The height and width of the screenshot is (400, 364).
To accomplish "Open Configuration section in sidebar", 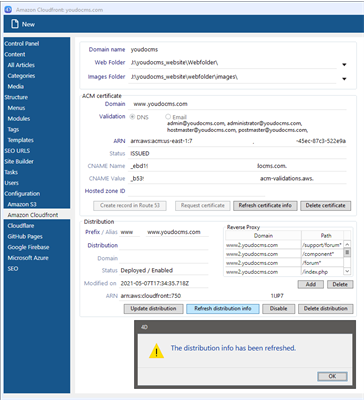I will [22, 193].
